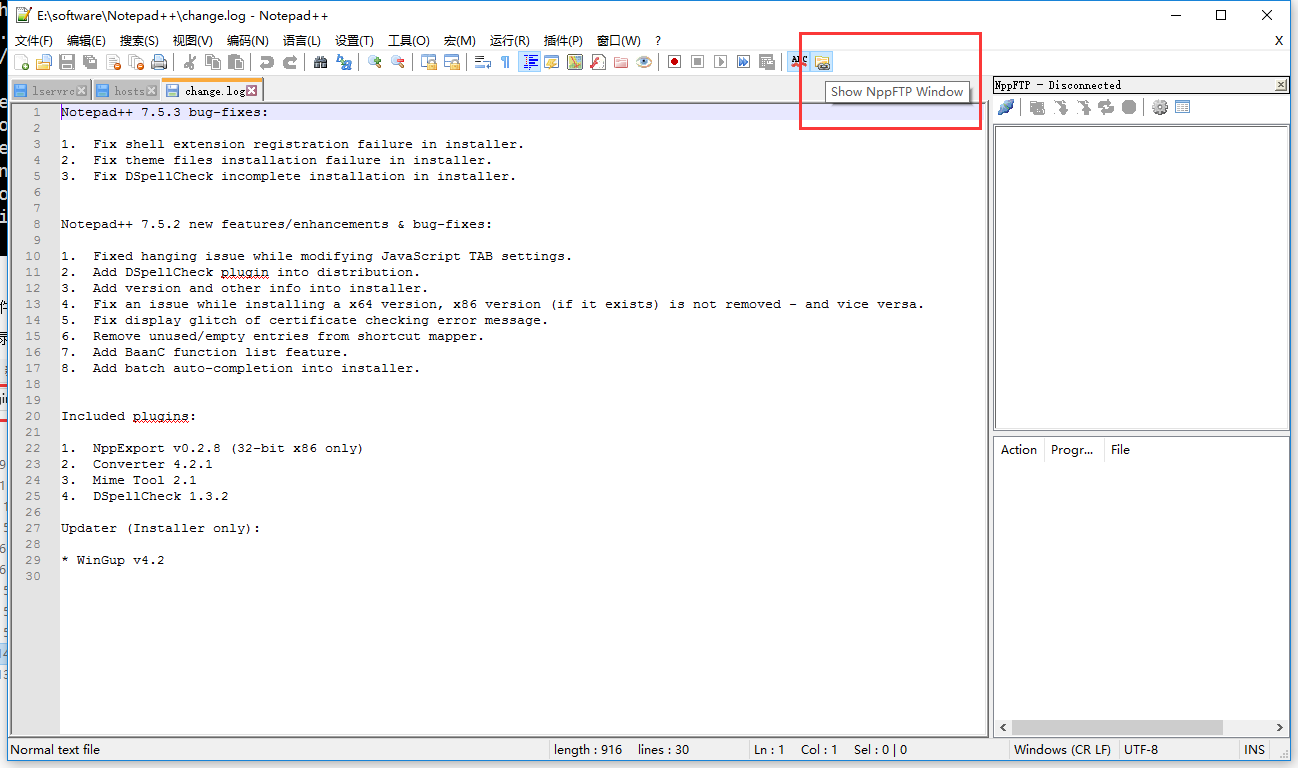Toggle ABC spell check auto icon
Viewport: 1298px width, 768px height.
coord(798,62)
